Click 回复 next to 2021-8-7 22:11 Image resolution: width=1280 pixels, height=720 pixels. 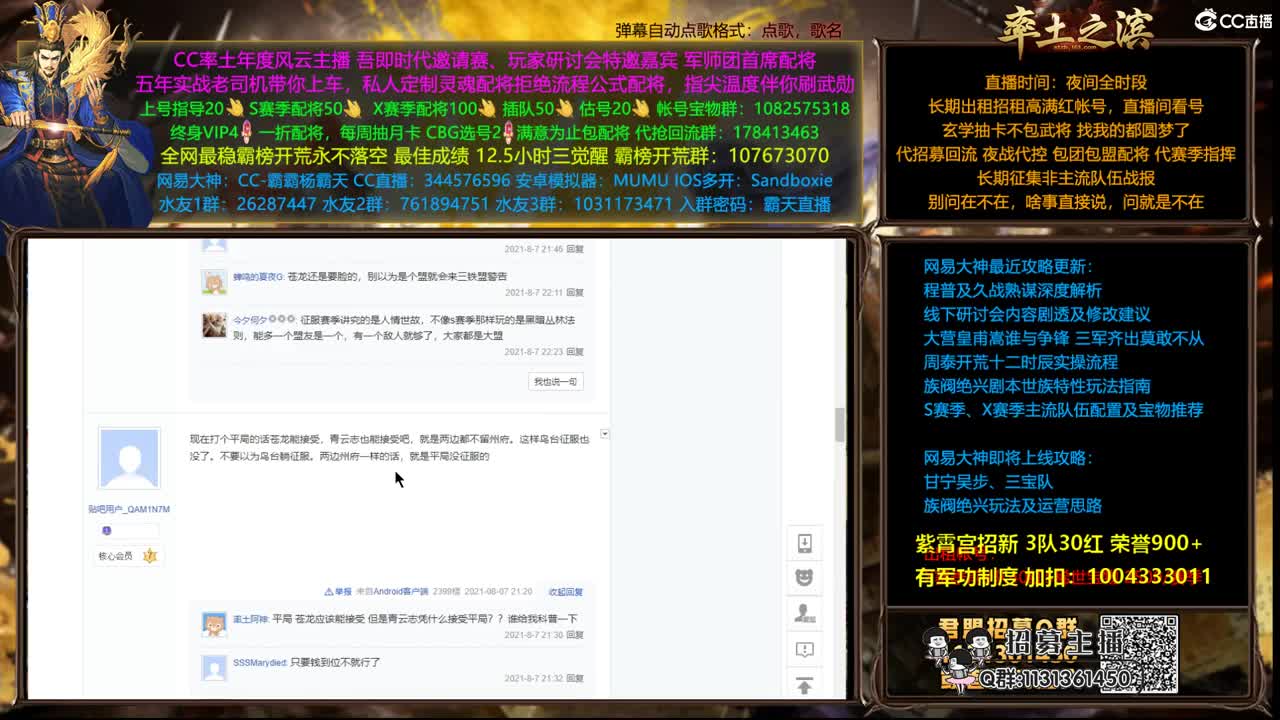pos(575,293)
